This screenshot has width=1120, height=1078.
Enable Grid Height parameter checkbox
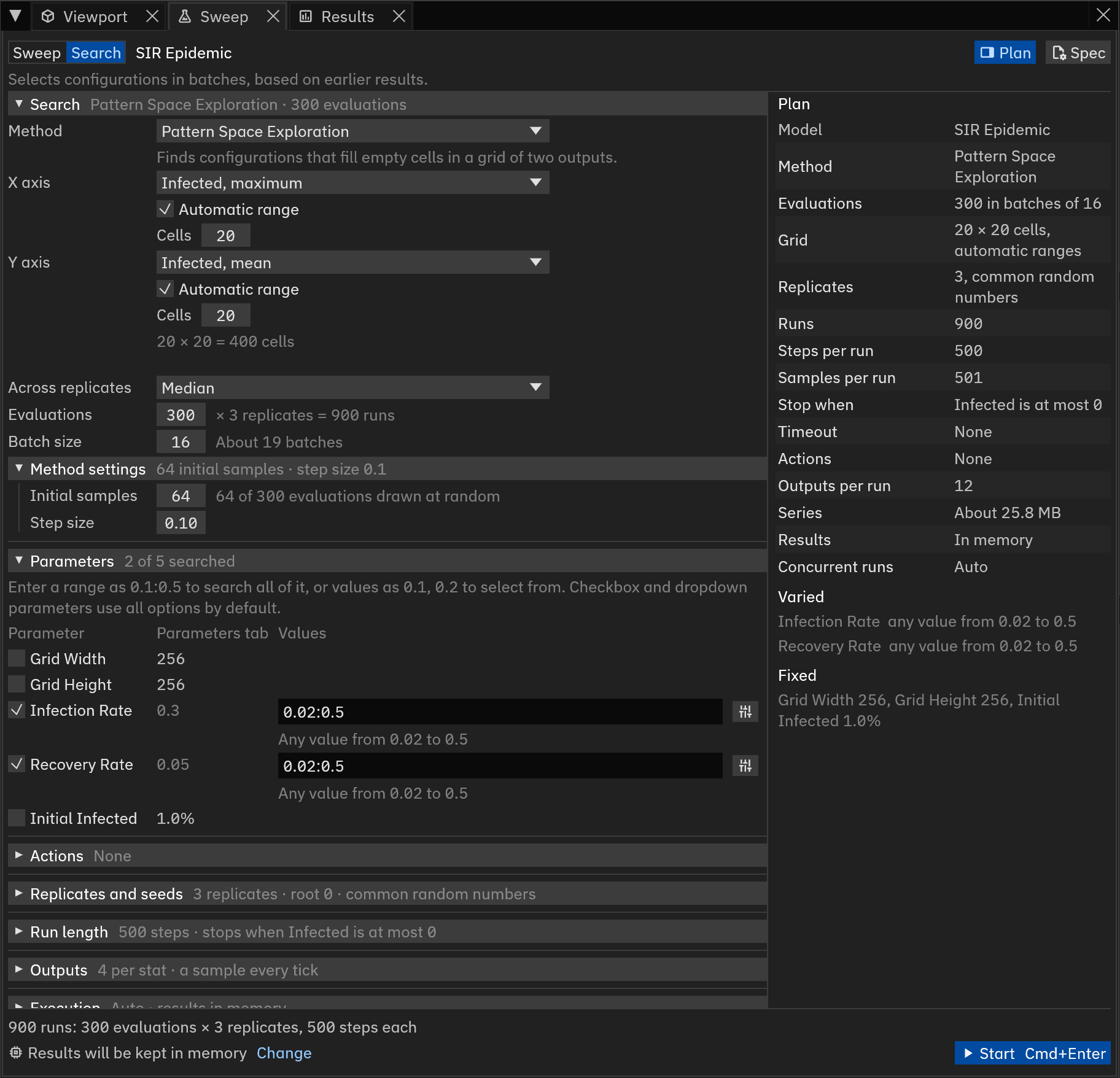[x=17, y=684]
